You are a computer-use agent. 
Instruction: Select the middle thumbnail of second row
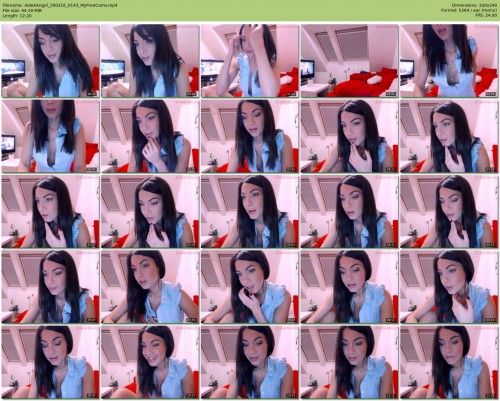(250, 136)
